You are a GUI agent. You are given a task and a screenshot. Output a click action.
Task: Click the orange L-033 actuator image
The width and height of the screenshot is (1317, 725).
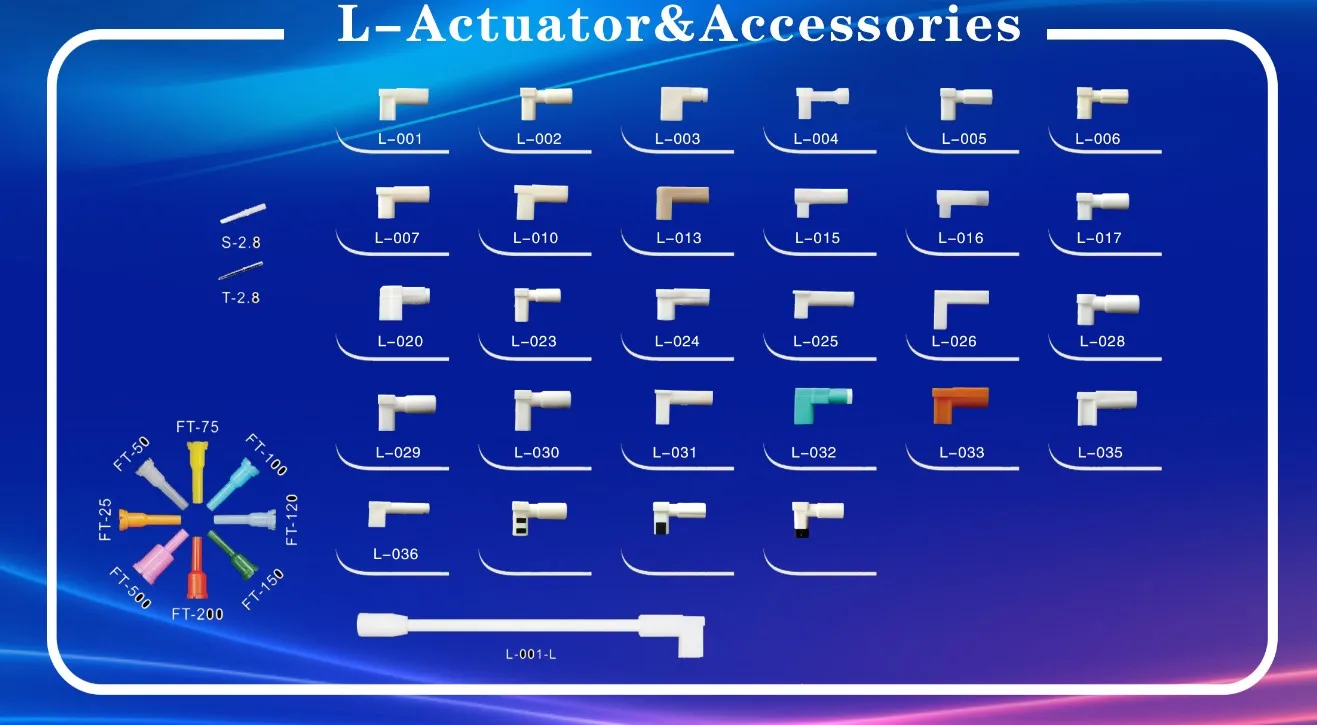[960, 405]
